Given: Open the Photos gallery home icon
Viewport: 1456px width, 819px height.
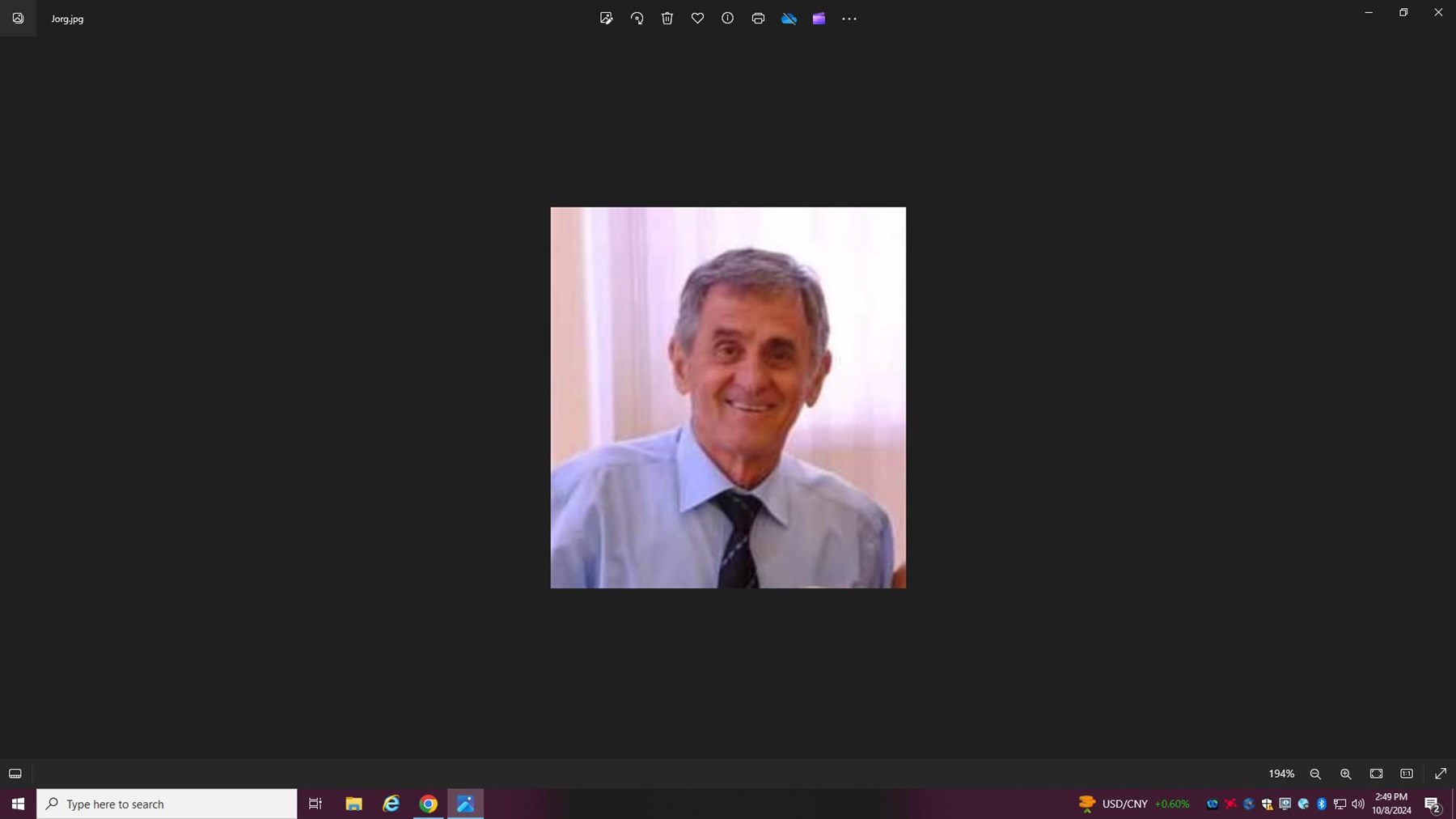Looking at the screenshot, I should (18, 19).
